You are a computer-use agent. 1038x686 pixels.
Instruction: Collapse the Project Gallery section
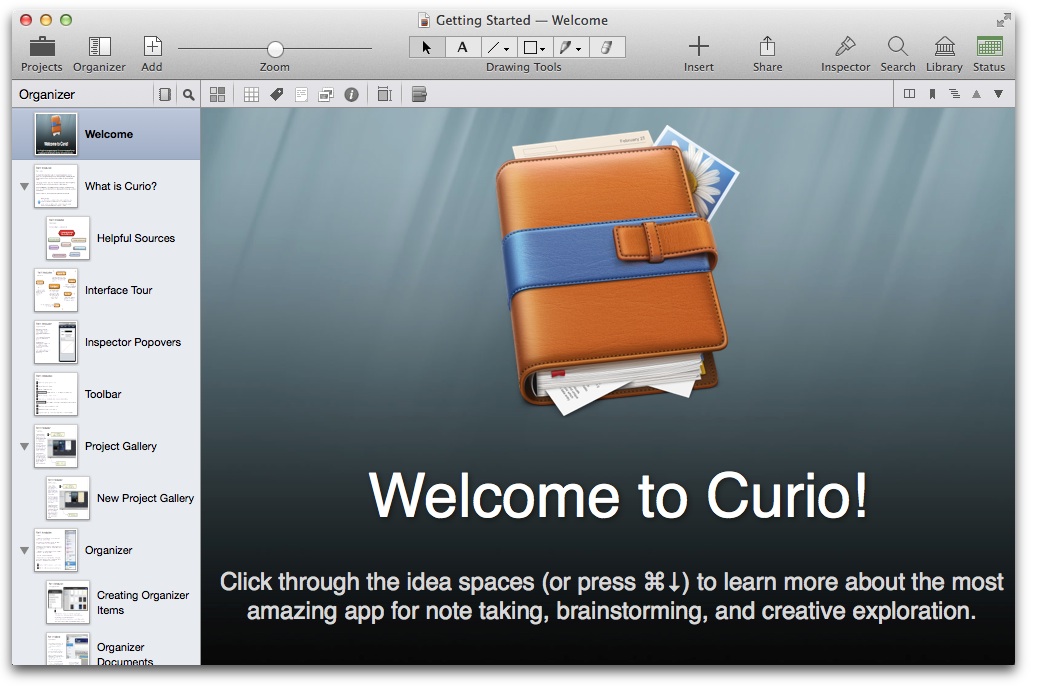click(x=24, y=447)
